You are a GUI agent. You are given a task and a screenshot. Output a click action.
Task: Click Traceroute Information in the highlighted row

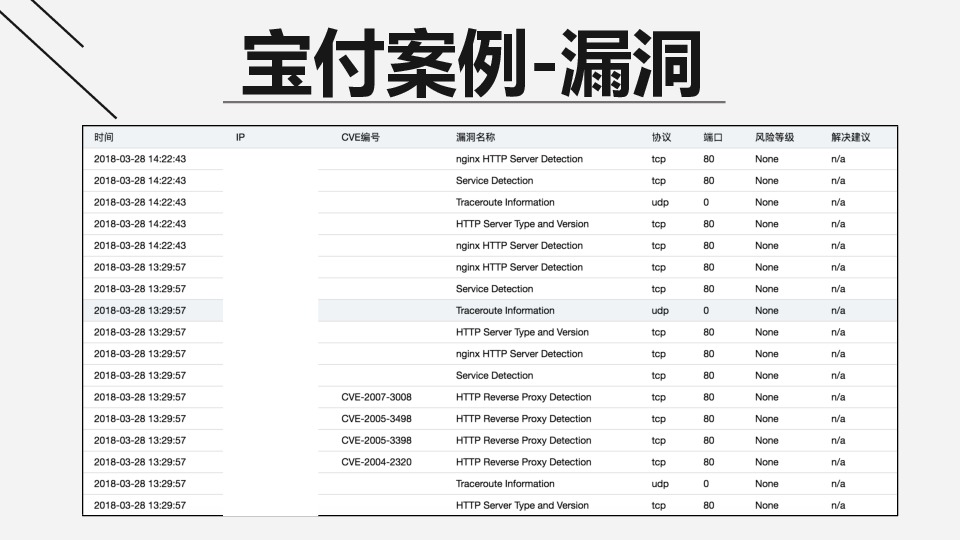(505, 310)
